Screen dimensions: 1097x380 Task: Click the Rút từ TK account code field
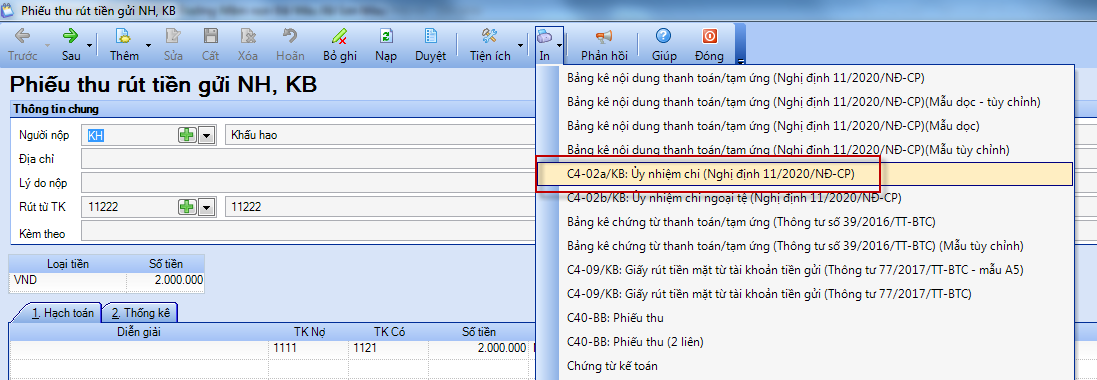point(129,206)
